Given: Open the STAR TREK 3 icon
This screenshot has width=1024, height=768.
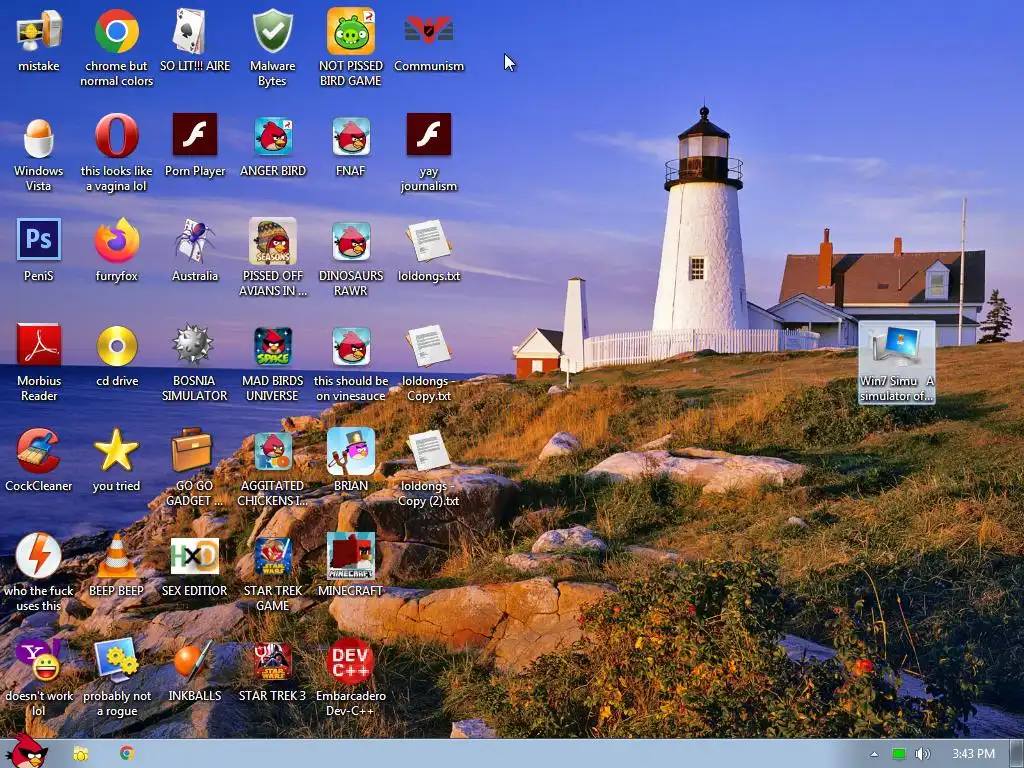Looking at the screenshot, I should click(272, 662).
